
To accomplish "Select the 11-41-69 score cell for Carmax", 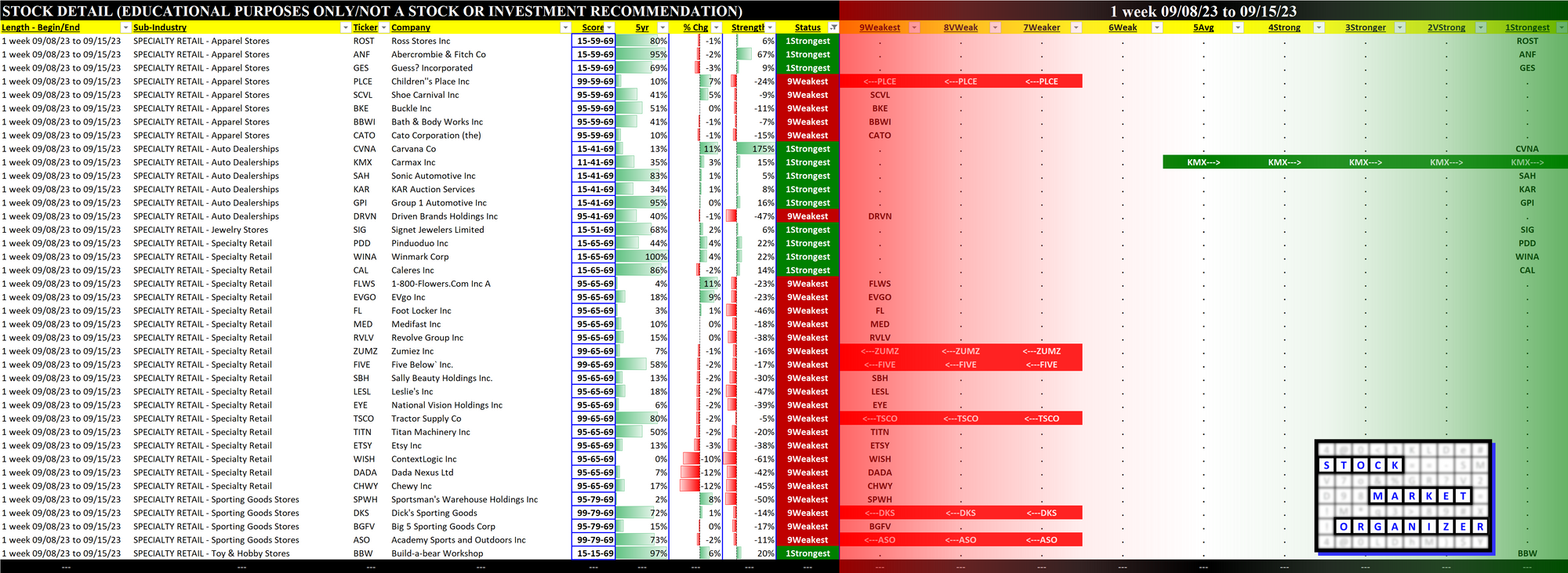I will [x=594, y=162].
